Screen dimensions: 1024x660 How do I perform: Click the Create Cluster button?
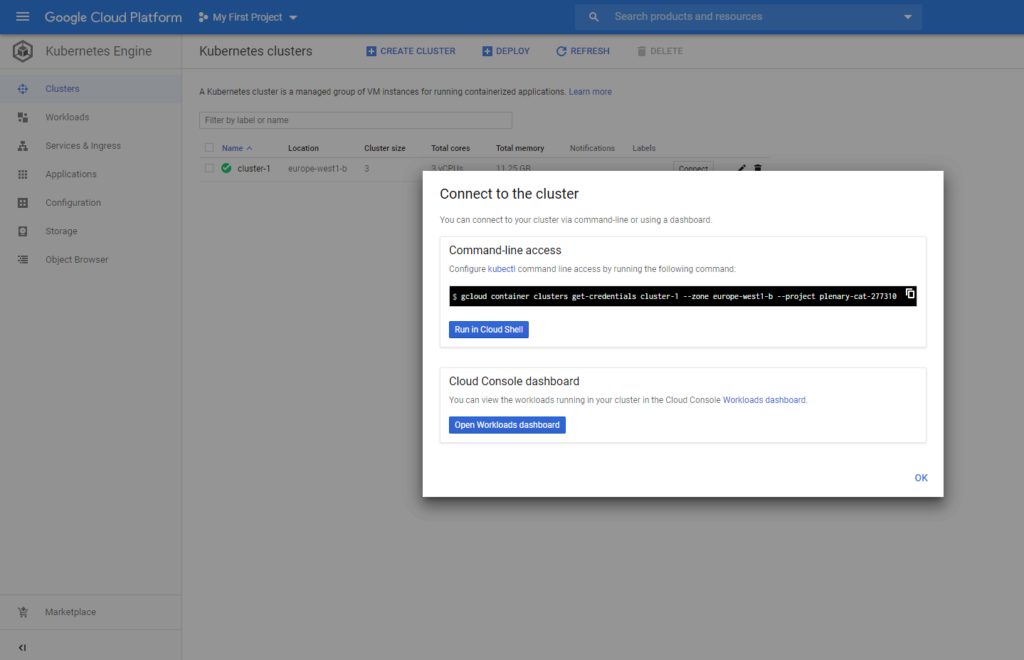[x=411, y=51]
